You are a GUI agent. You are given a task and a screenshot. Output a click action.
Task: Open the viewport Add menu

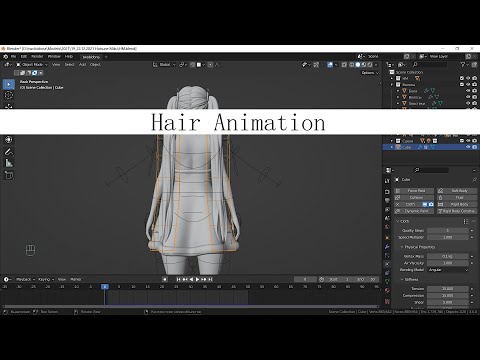tap(82, 65)
